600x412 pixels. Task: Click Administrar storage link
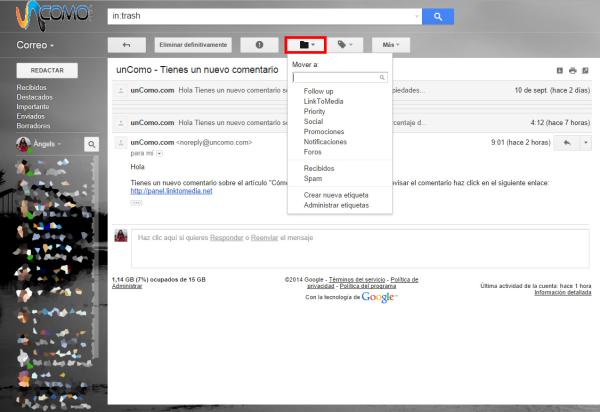pyautogui.click(x=127, y=286)
